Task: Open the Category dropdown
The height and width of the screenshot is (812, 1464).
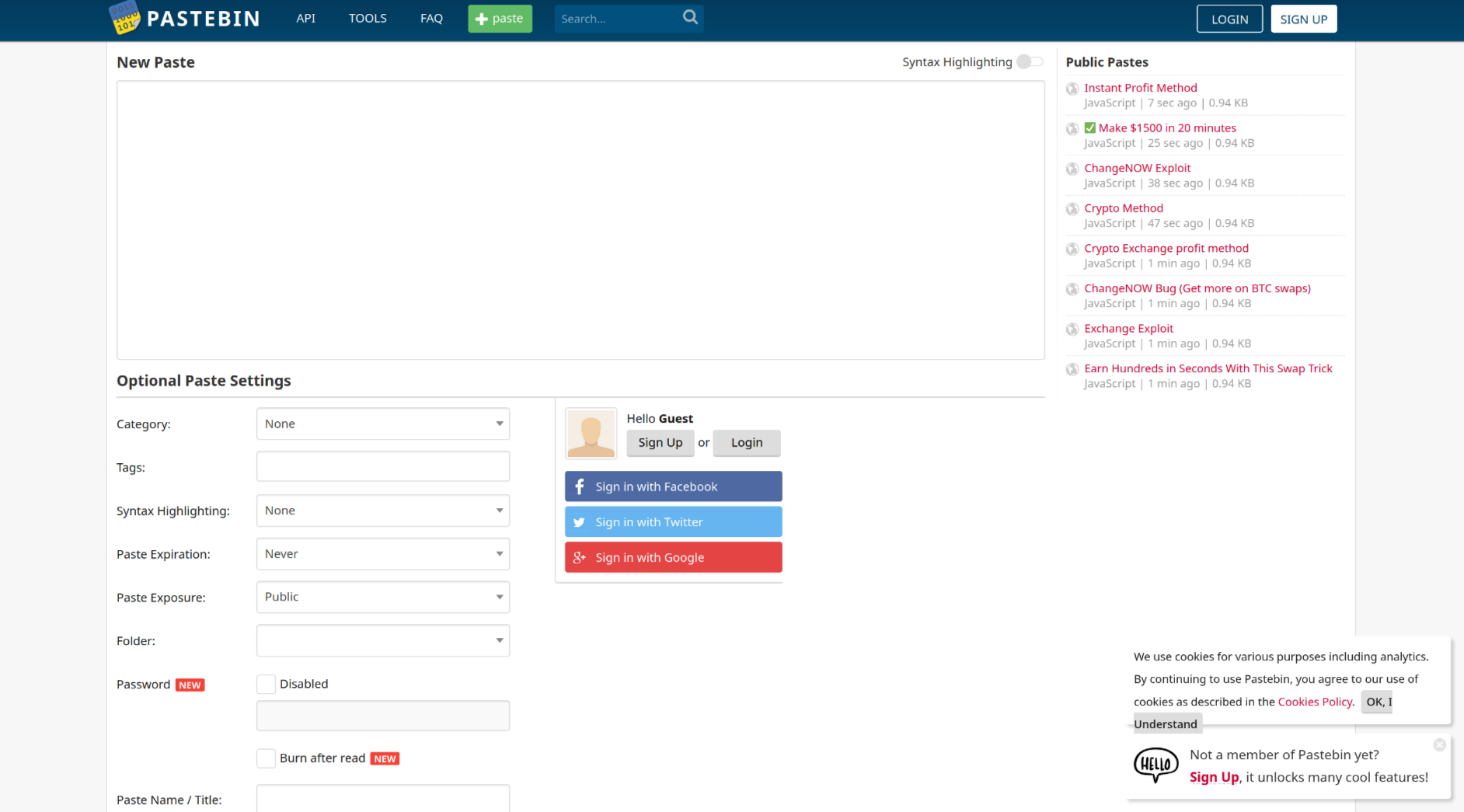Action: pos(382,423)
